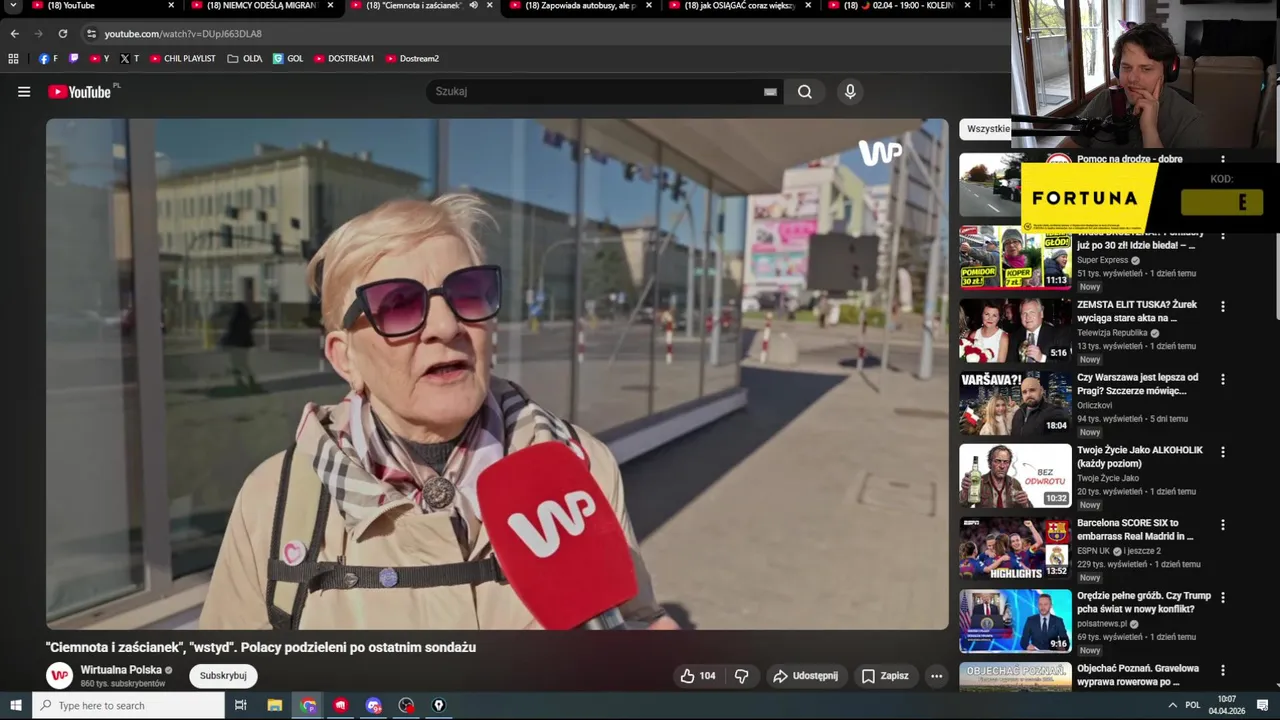
Task: Open Barcelona HIGHLIGHTS video thumbnail
Action: [1015, 548]
